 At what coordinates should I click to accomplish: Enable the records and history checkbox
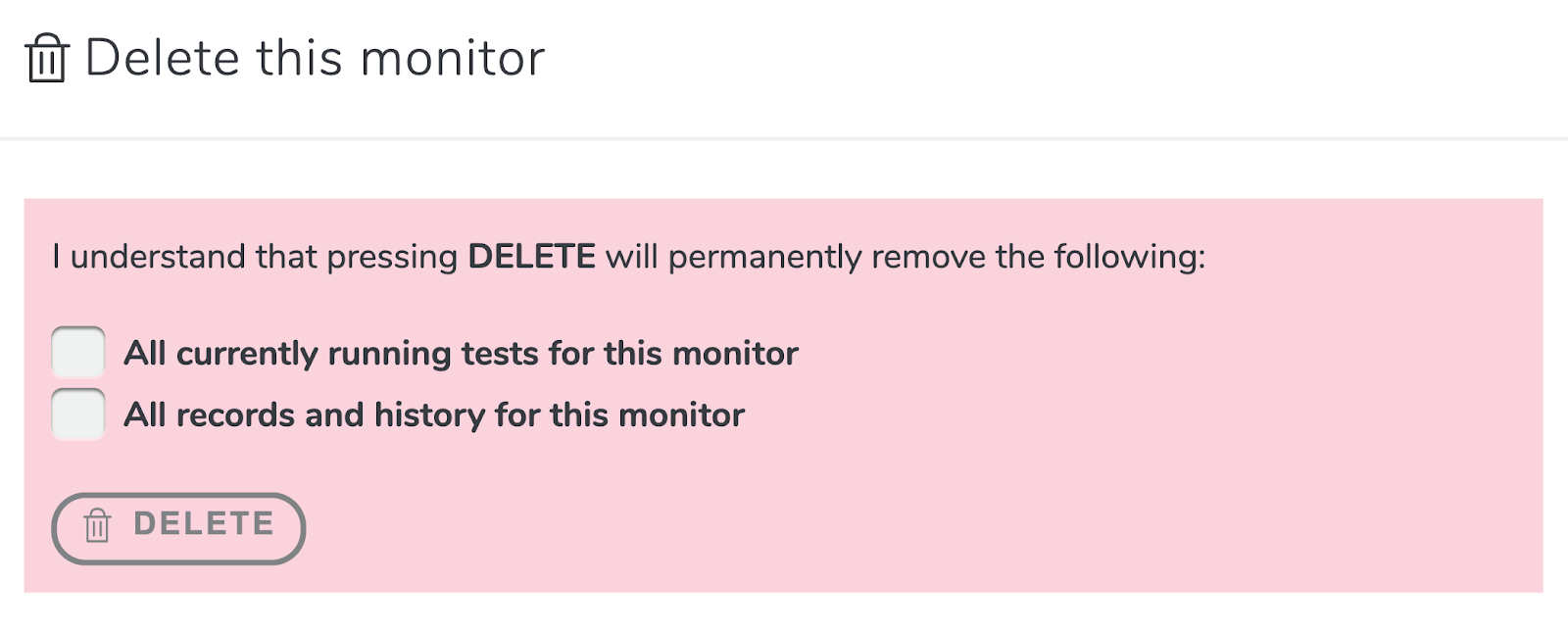78,414
